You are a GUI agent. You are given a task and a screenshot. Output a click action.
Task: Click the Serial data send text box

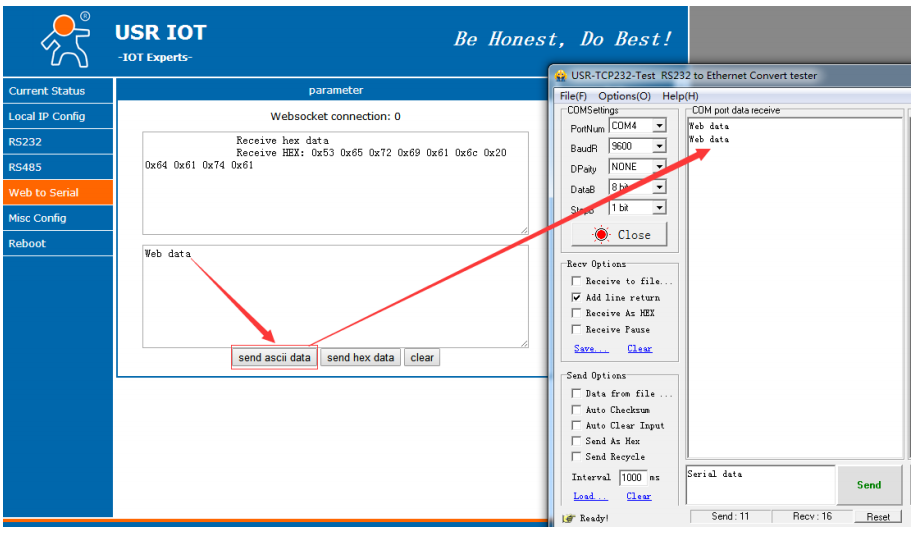click(x=760, y=485)
